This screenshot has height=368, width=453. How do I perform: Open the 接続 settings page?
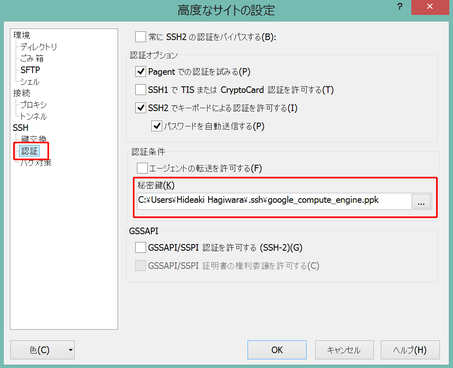(22, 93)
